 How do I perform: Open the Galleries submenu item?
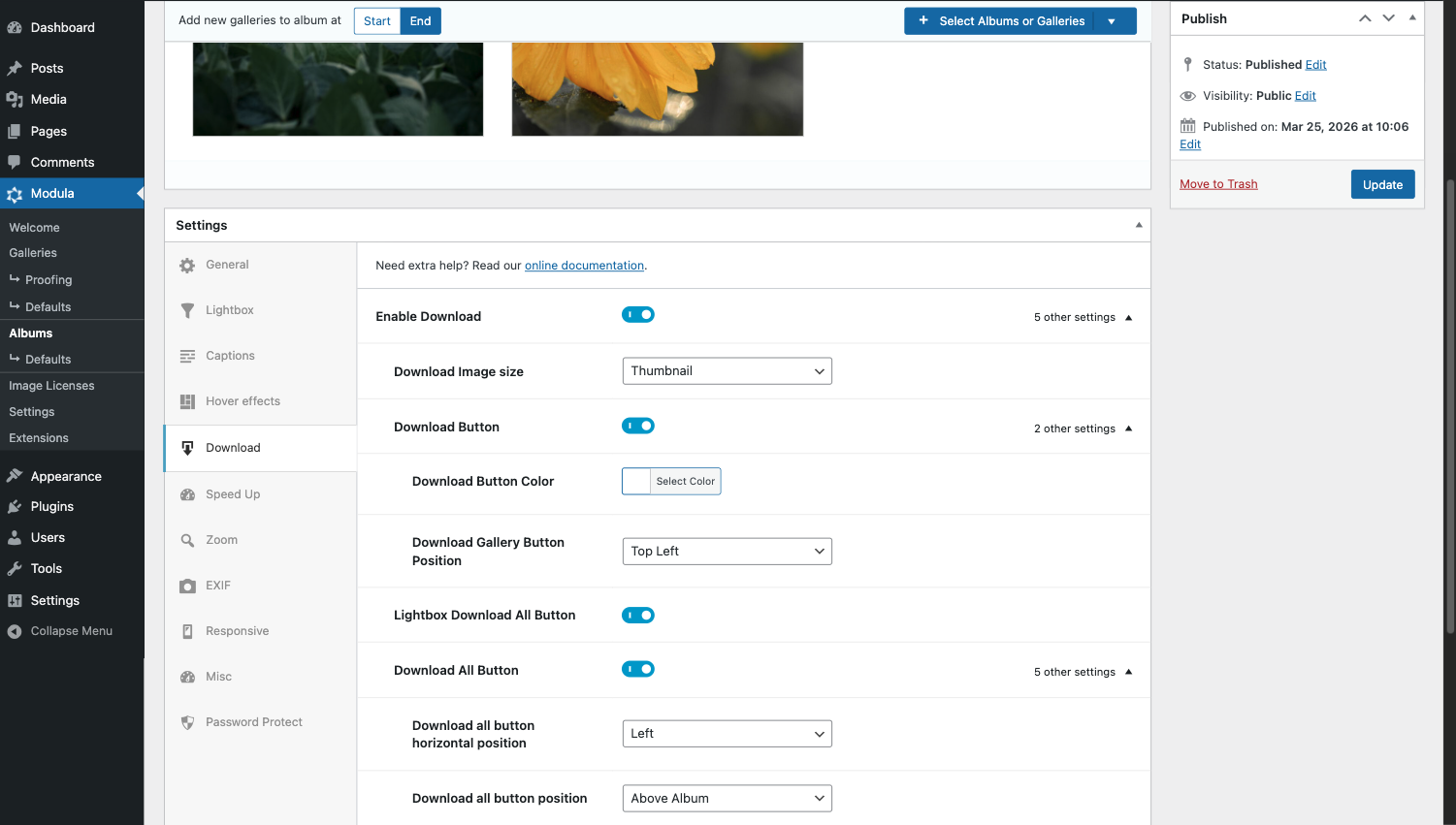click(x=33, y=253)
